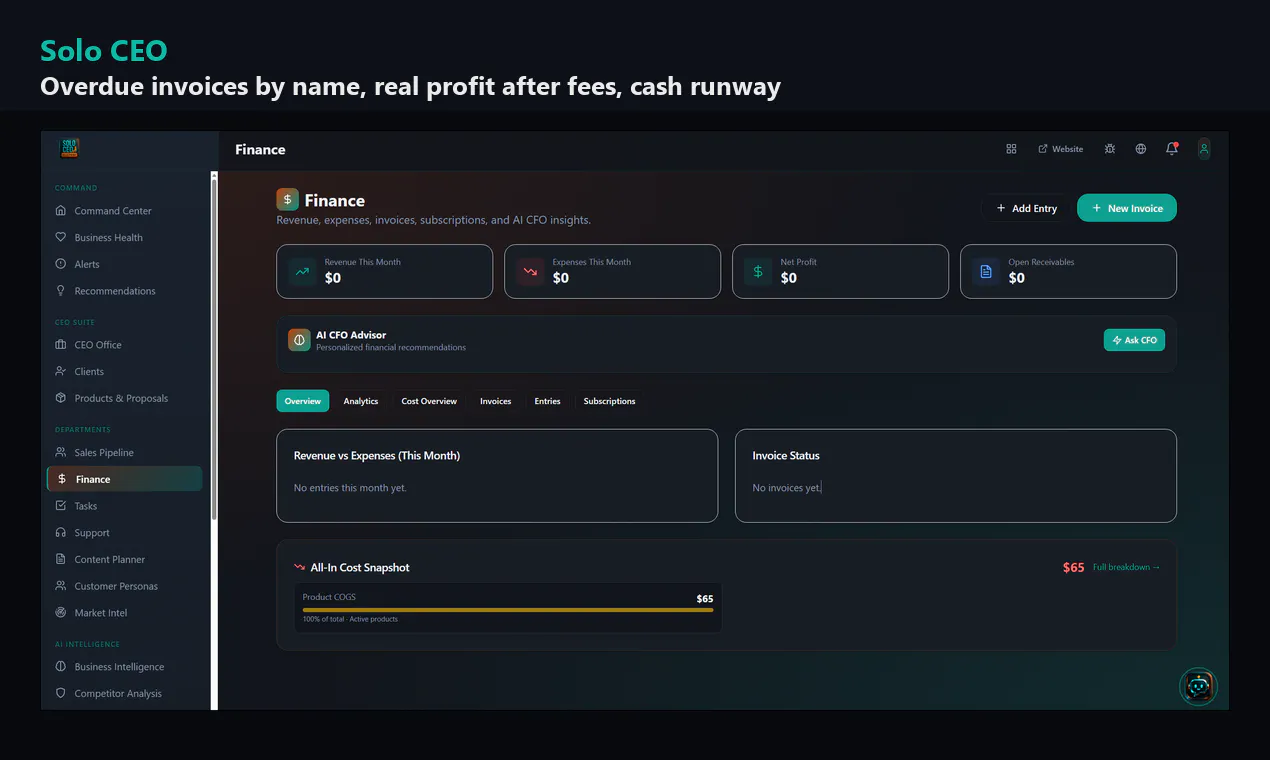1270x760 pixels.
Task: Open the Sales Pipeline item
Action: coord(124,453)
